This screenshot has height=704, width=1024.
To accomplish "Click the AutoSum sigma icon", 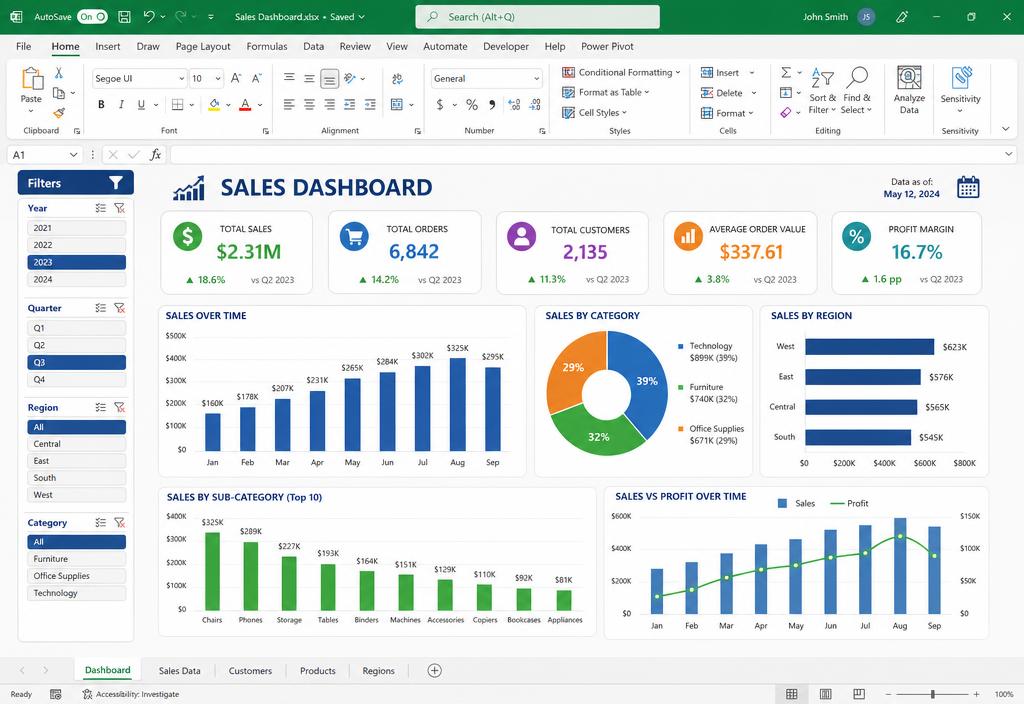I will click(x=786, y=72).
